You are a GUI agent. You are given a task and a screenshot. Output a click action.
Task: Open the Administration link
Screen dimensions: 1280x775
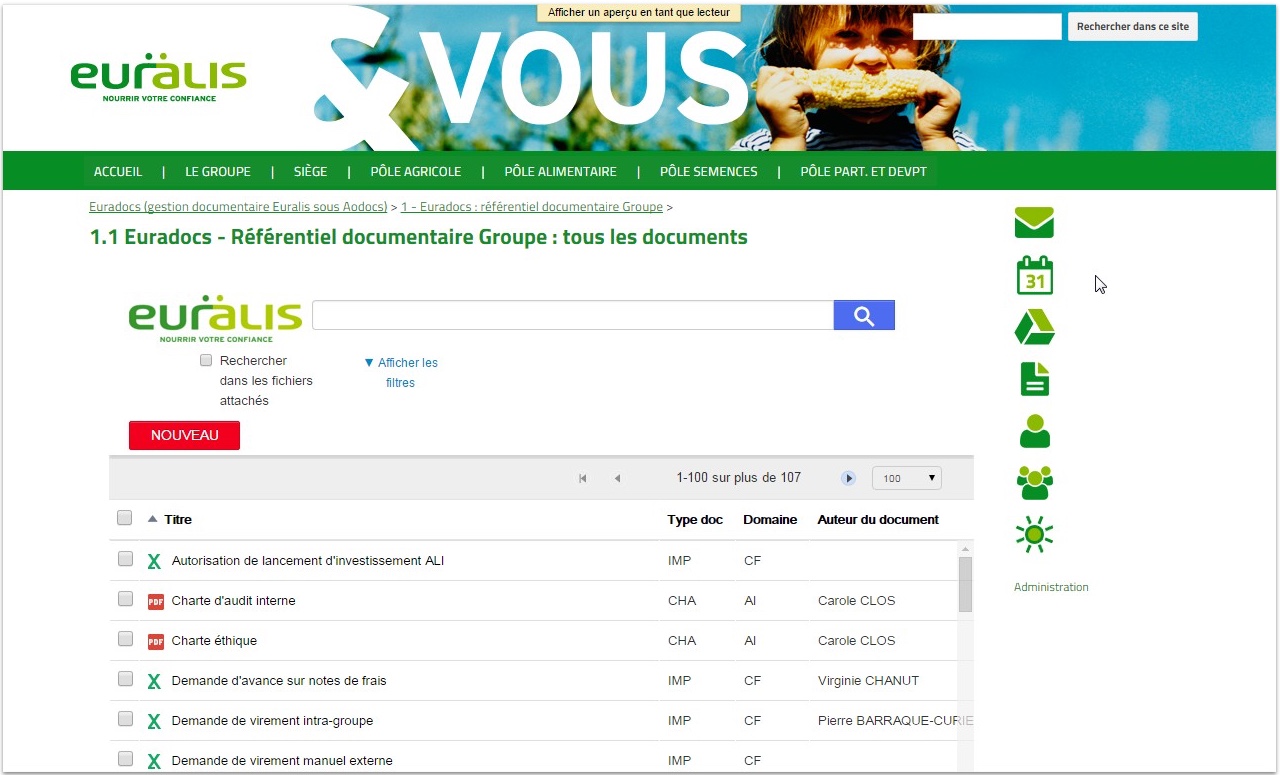[x=1051, y=587]
